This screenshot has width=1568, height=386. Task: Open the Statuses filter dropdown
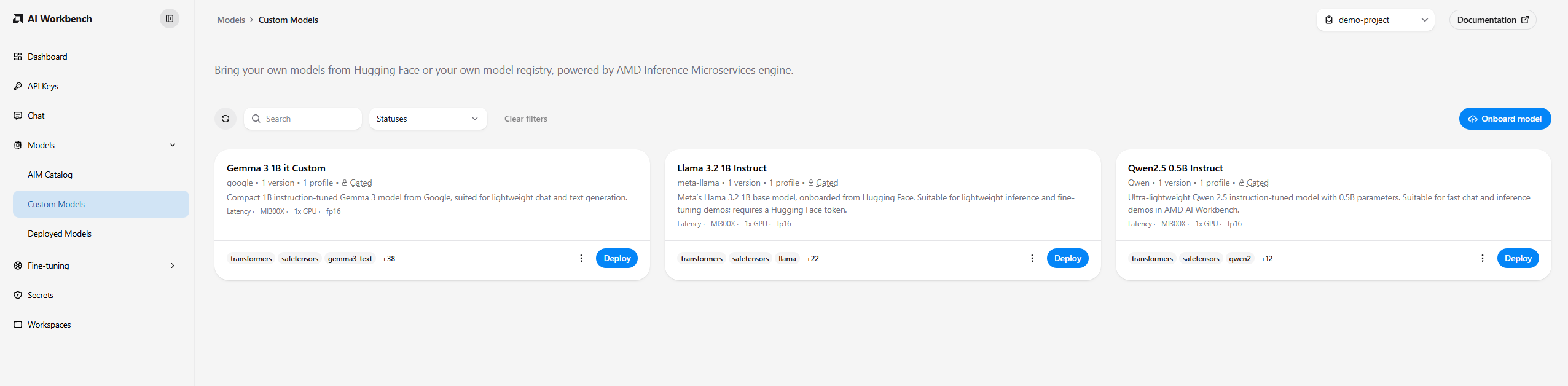point(428,119)
